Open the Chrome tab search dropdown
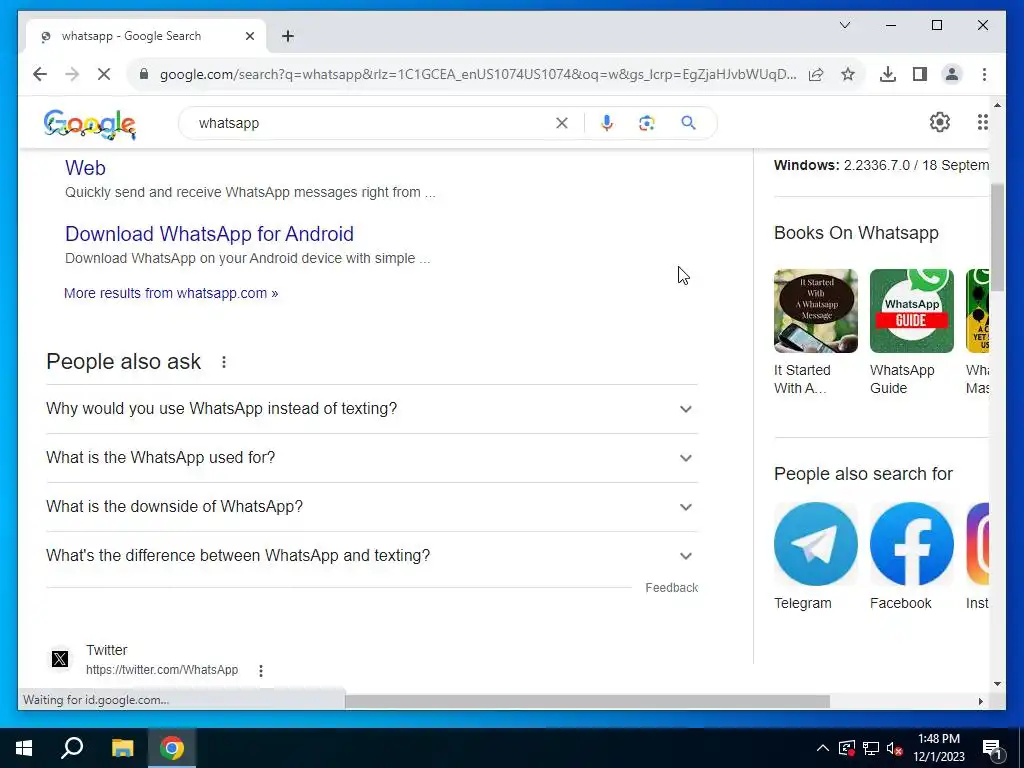This screenshot has width=1024, height=768. (844, 25)
